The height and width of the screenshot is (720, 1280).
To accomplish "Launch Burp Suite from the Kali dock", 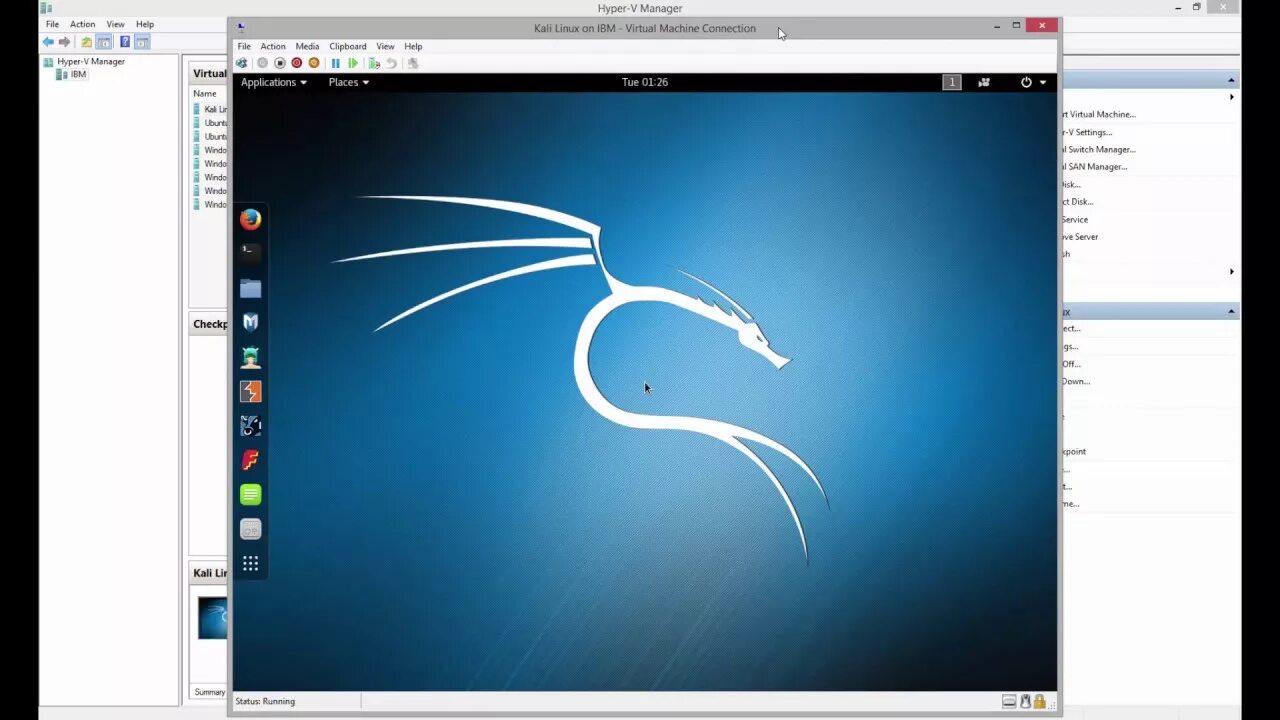I will 251,391.
